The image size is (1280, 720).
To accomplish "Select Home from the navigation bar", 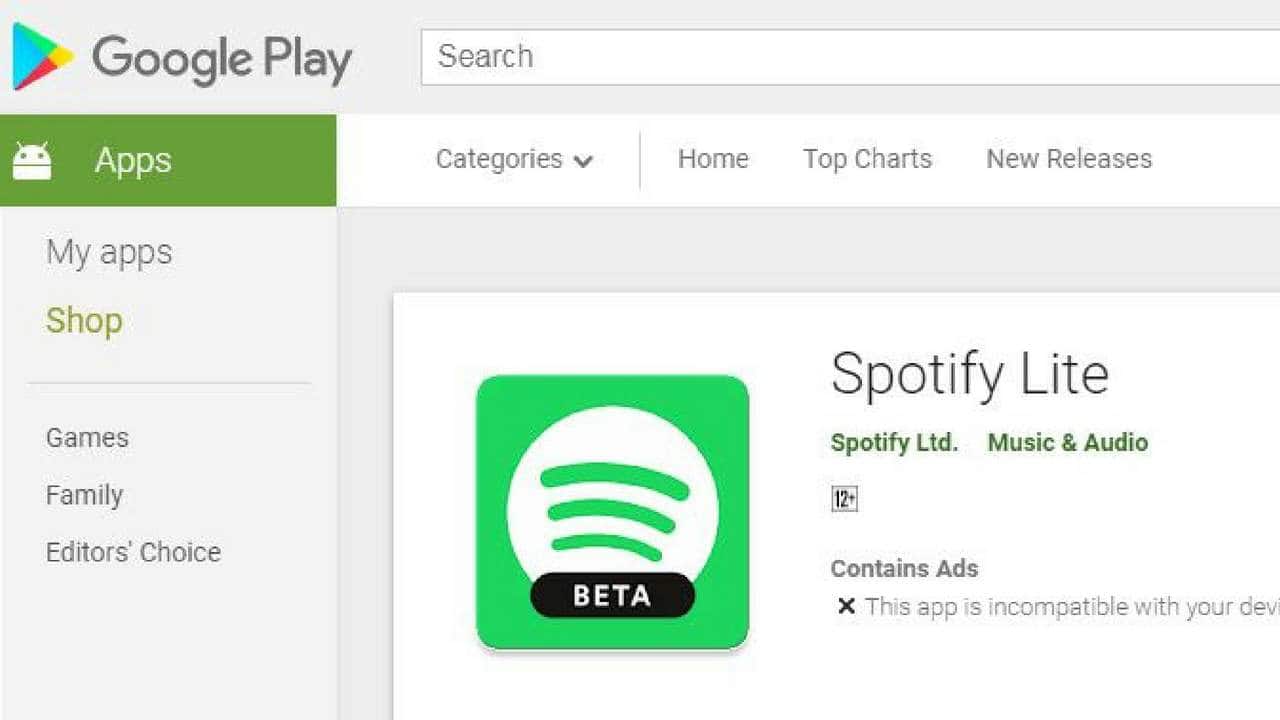I will (713, 159).
